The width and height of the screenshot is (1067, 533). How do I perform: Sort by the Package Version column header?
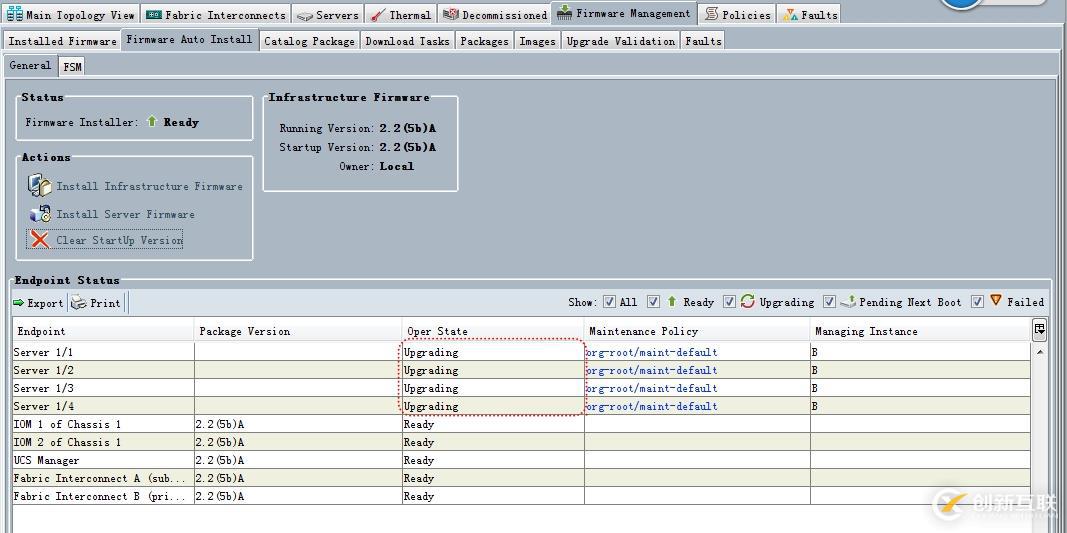(298, 332)
